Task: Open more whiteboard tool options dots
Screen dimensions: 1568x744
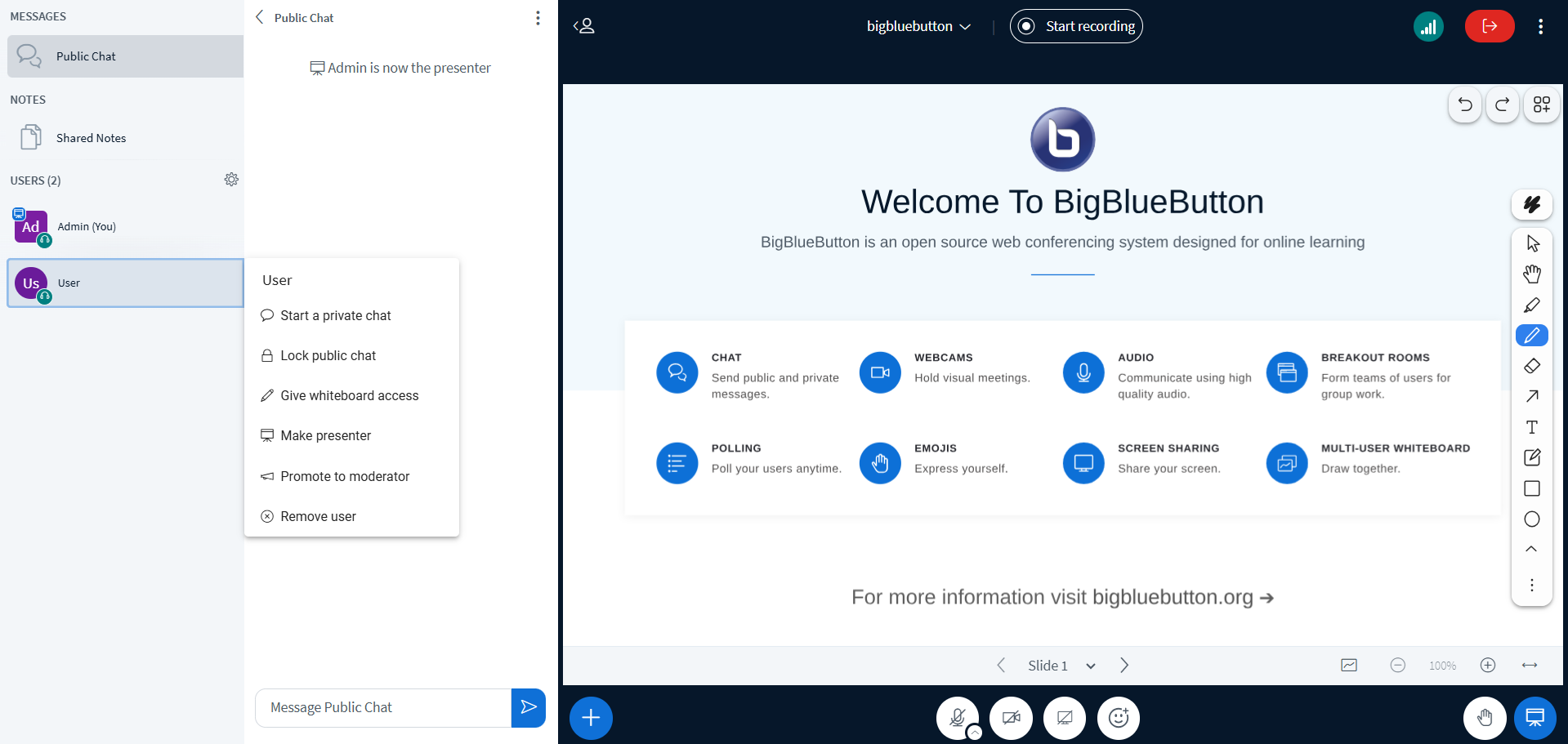Action: [x=1532, y=585]
